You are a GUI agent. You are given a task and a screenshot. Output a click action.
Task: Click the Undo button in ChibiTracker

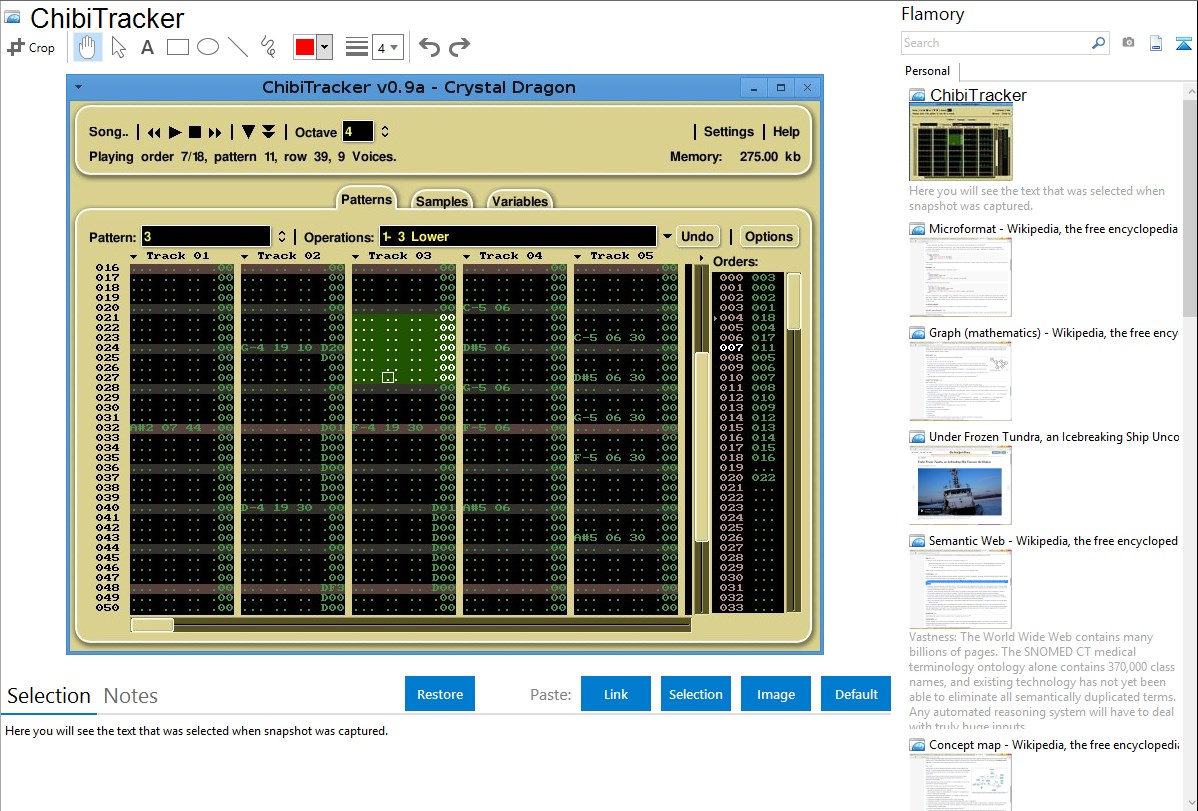coord(698,236)
